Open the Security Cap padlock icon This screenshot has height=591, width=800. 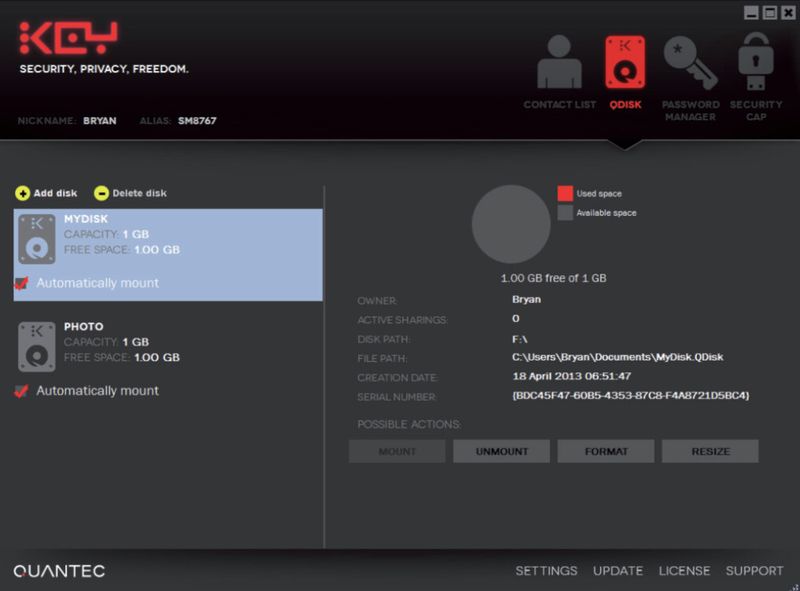tap(756, 61)
